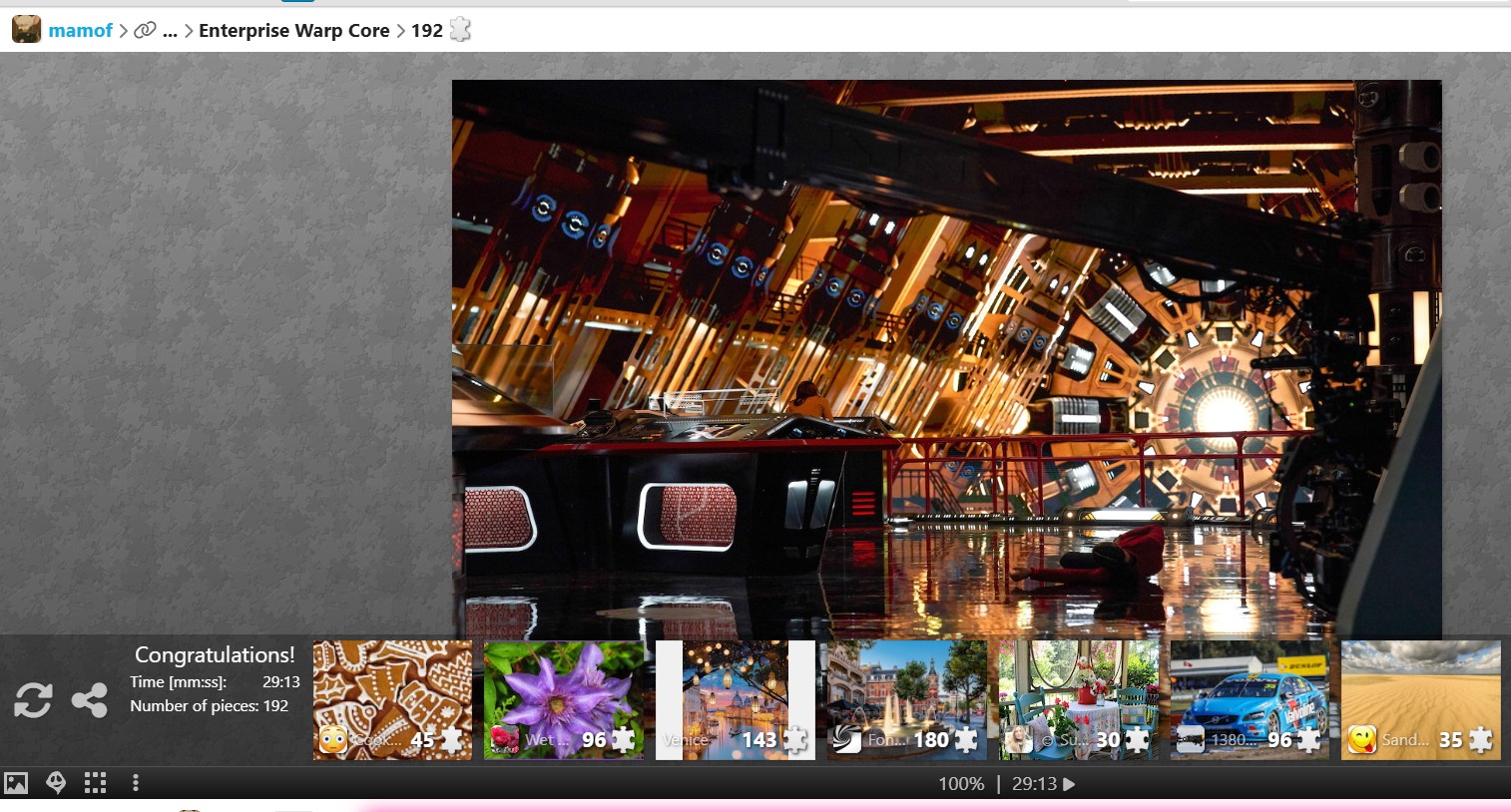Open the Sand dunes 35-piece puzzle
The width and height of the screenshot is (1511, 812).
[x=1420, y=699]
